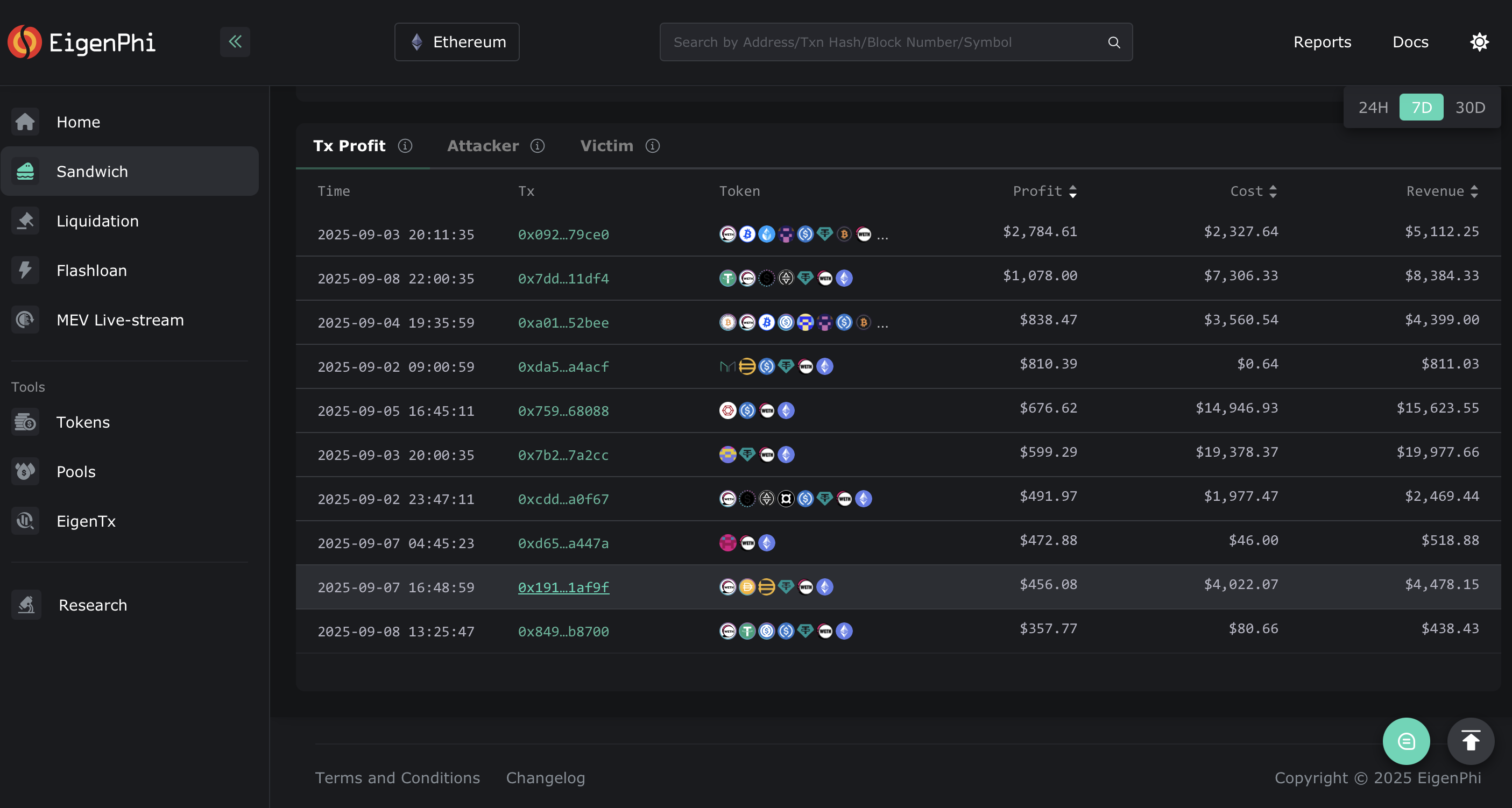
Task: Open transaction link 0x191…1af9f
Action: point(563,587)
